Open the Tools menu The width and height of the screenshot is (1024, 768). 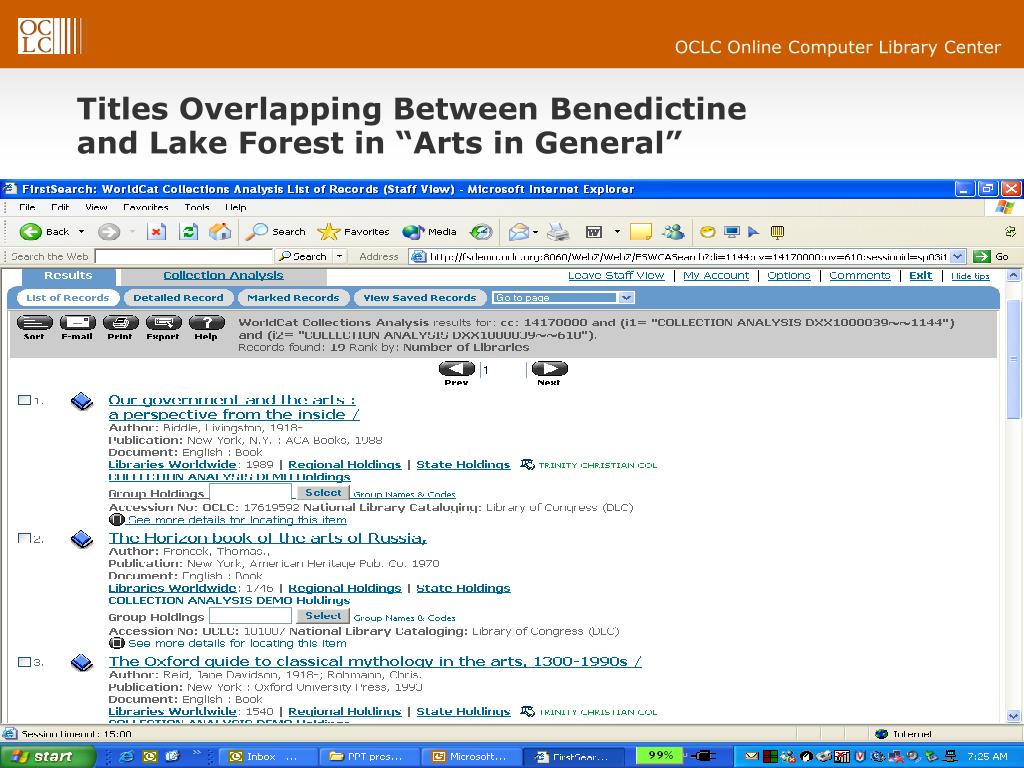[x=197, y=207]
